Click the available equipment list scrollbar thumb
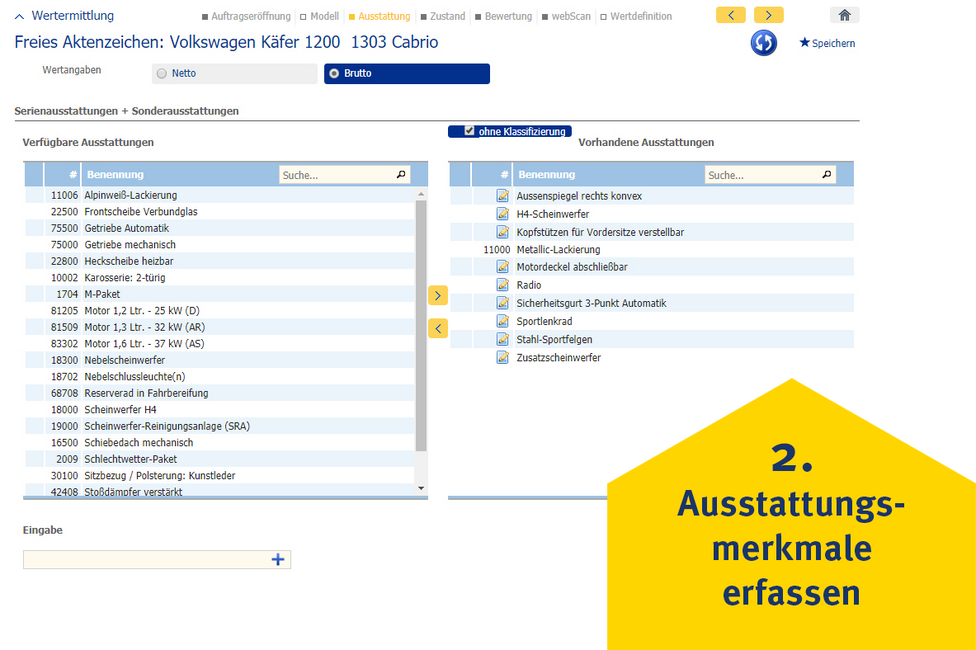 (421, 325)
